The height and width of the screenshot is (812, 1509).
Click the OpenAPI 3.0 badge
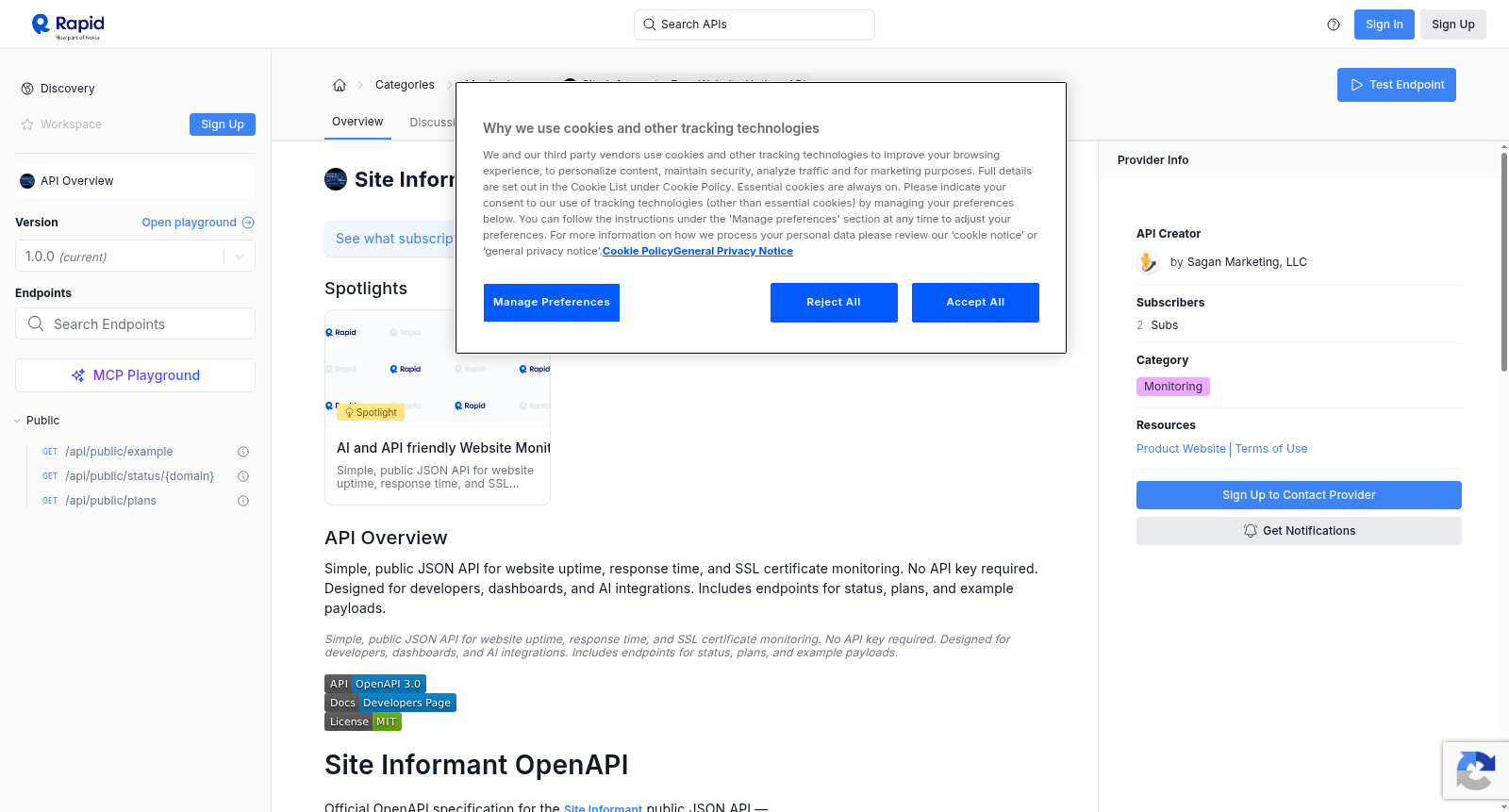click(x=375, y=684)
